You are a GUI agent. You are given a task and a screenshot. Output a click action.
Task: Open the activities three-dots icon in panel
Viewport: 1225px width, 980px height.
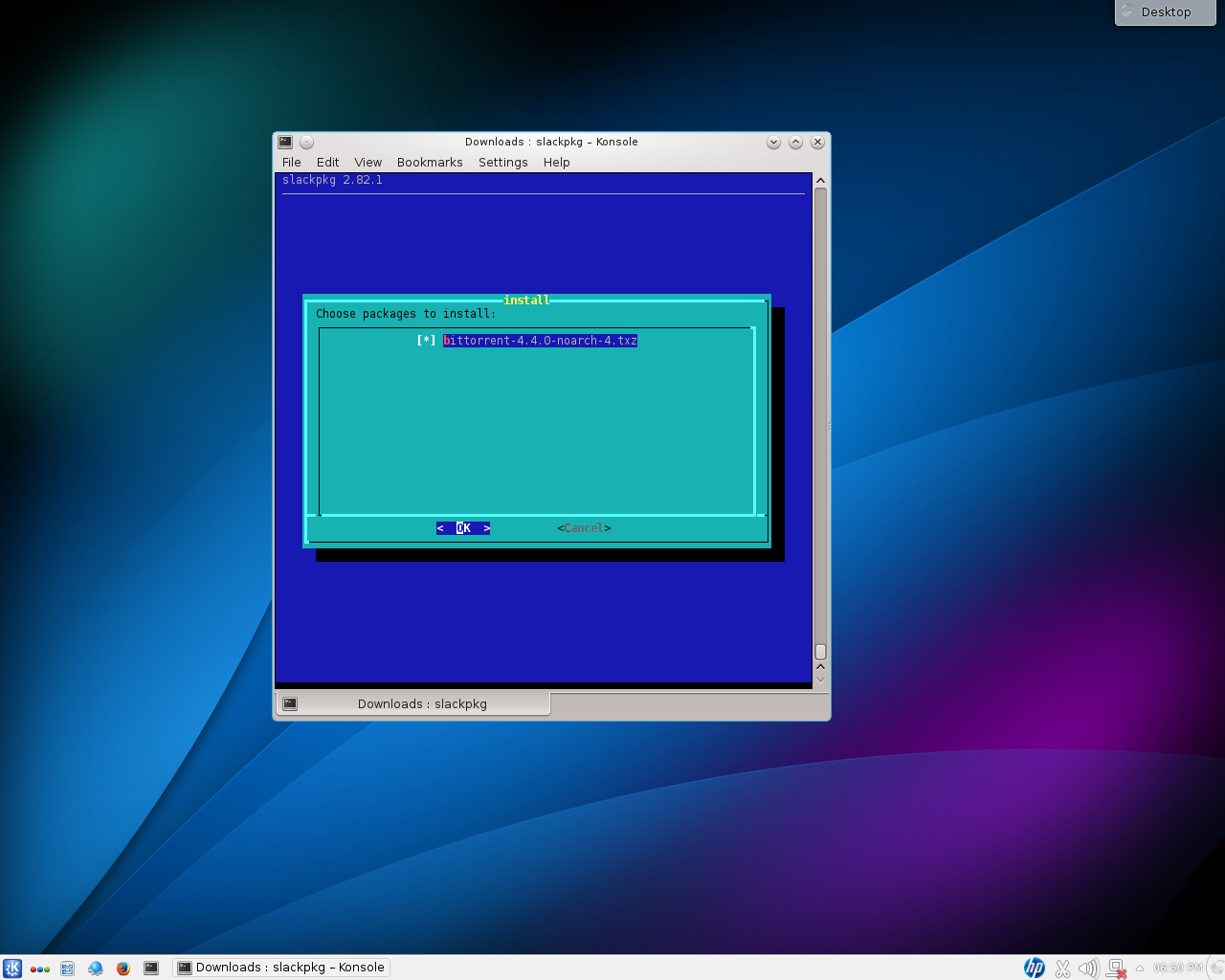coord(40,969)
